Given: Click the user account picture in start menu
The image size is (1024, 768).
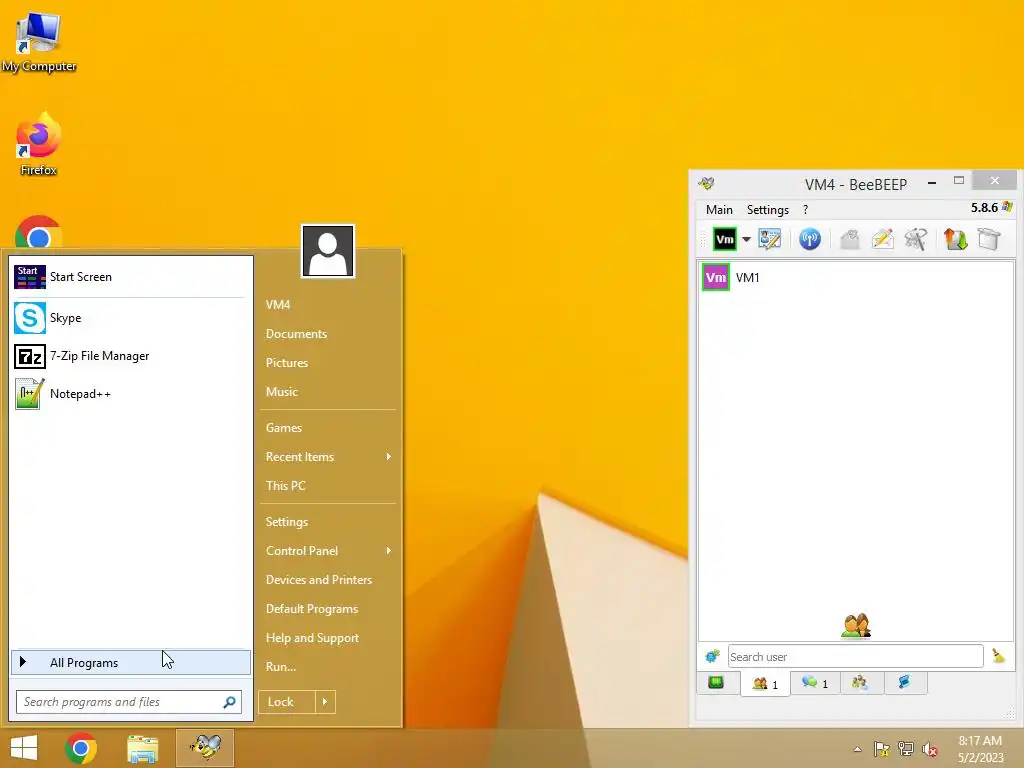Looking at the screenshot, I should 328,251.
